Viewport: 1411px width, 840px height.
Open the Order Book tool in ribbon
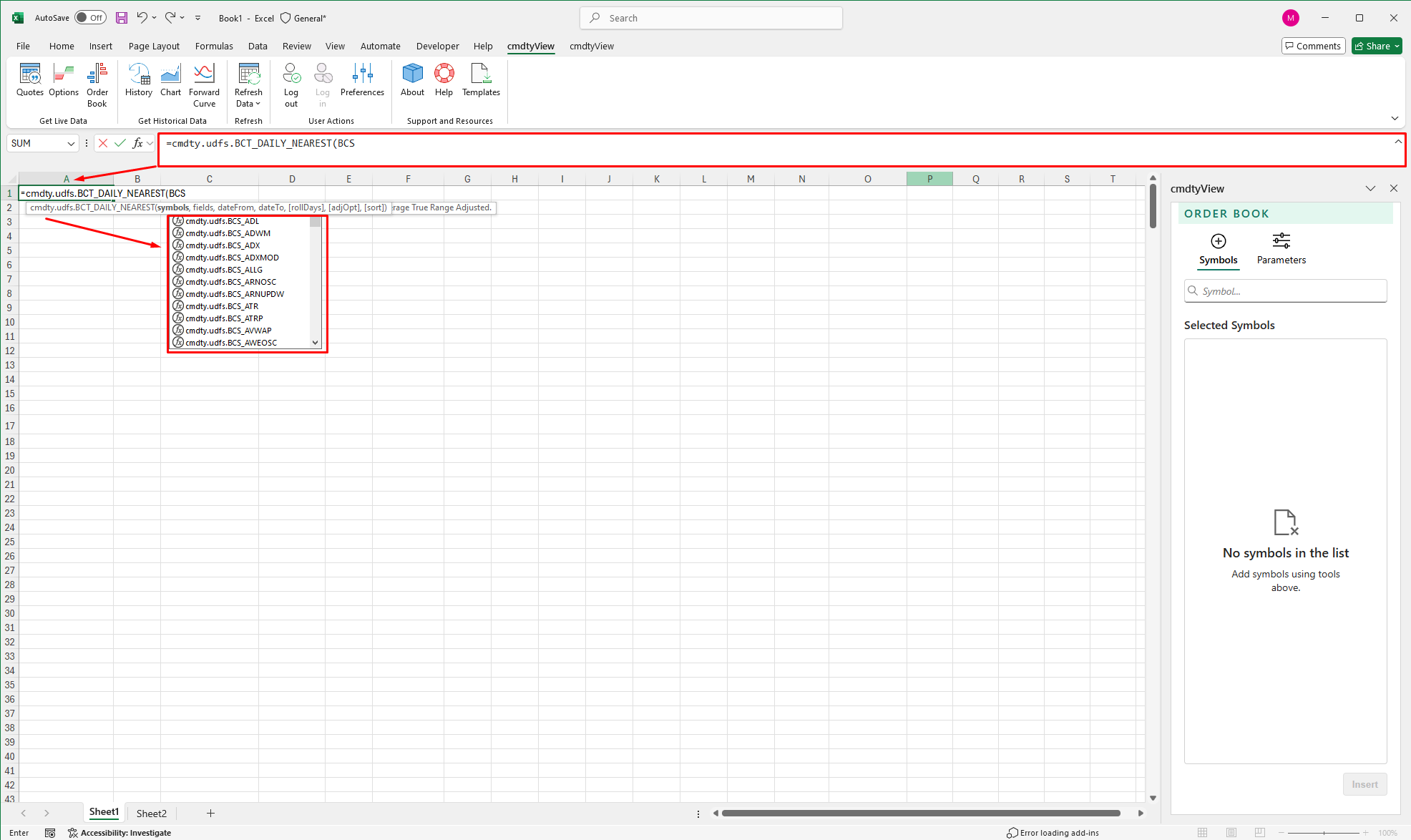pyautogui.click(x=97, y=85)
